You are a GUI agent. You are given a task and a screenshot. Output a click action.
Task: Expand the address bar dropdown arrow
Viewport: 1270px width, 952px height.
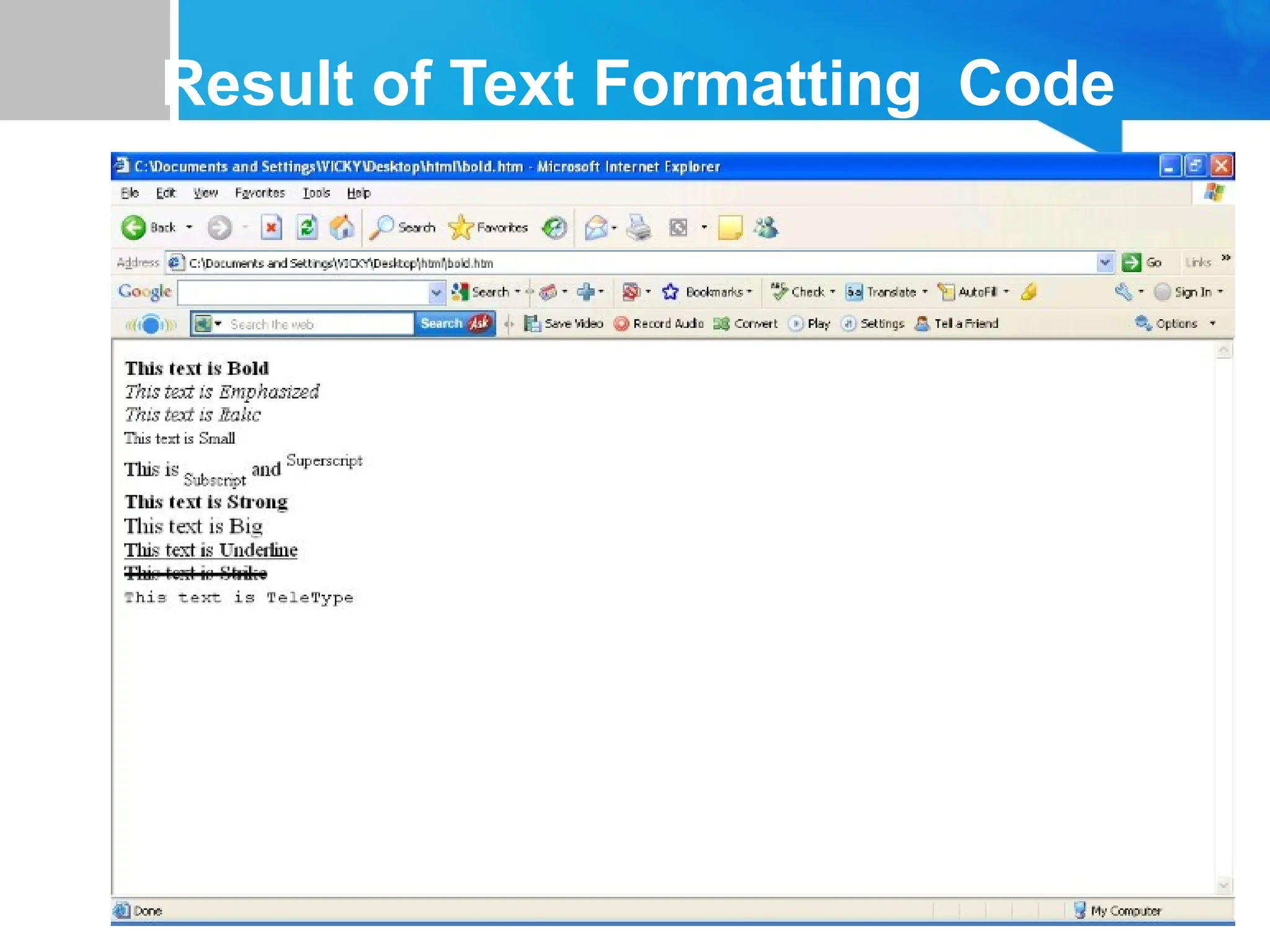tap(1104, 263)
